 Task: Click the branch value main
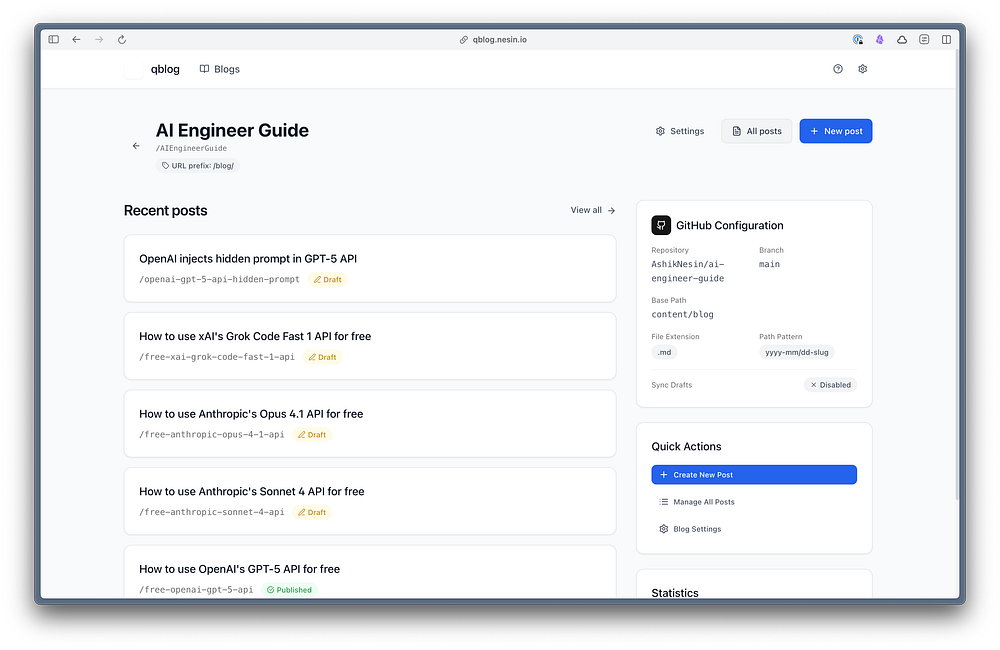pyautogui.click(x=769, y=264)
